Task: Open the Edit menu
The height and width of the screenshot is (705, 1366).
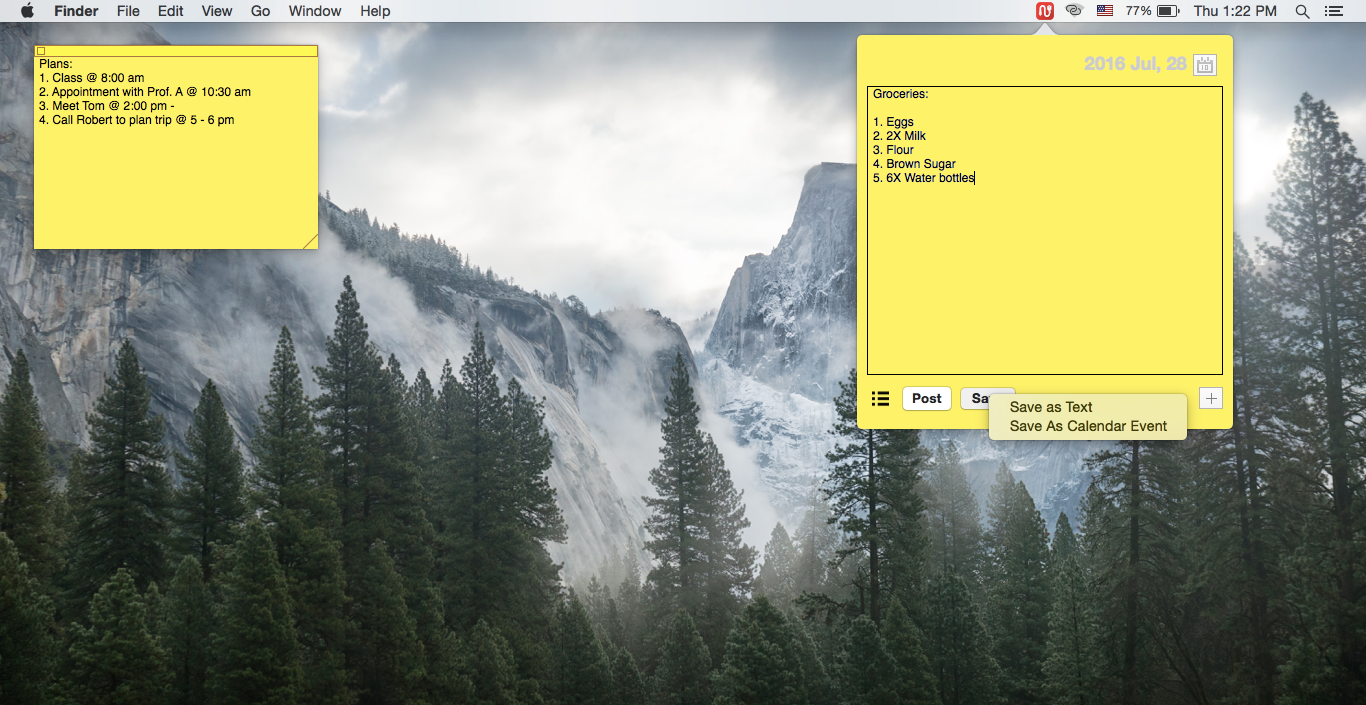Action: (x=171, y=11)
